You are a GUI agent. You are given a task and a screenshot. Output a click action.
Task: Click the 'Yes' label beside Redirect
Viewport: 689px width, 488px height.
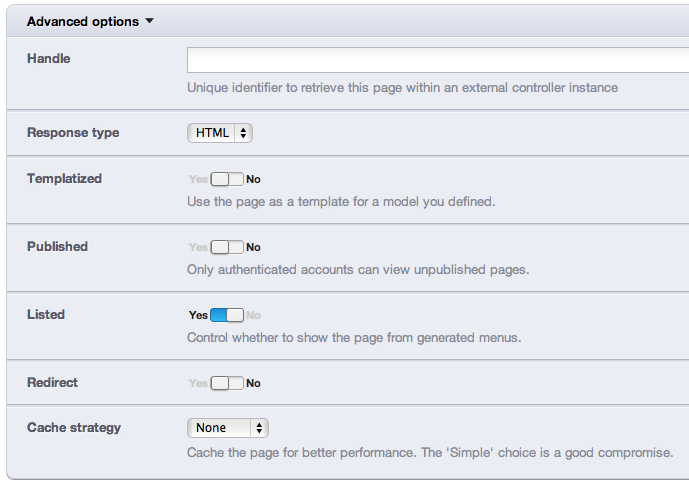[x=198, y=383]
